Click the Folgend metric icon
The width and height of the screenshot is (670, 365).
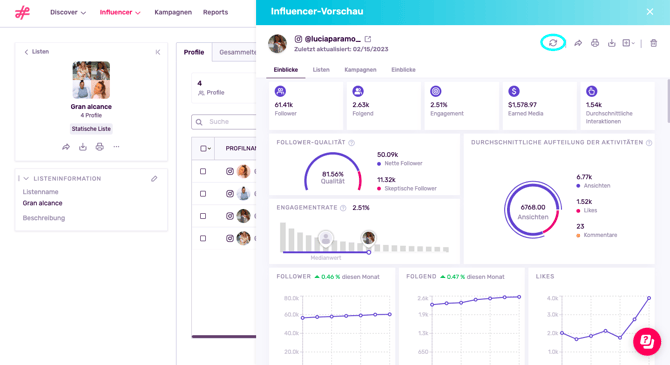click(358, 91)
